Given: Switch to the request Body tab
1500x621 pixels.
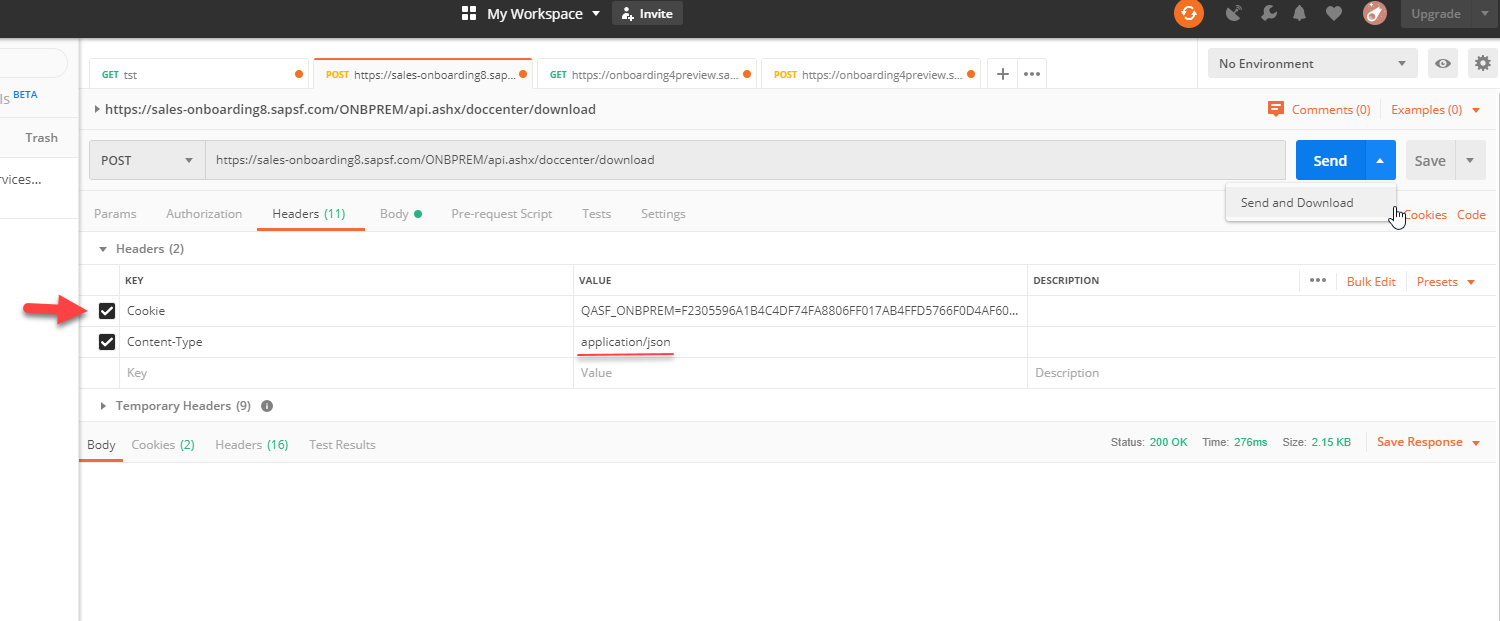Looking at the screenshot, I should pos(400,214).
